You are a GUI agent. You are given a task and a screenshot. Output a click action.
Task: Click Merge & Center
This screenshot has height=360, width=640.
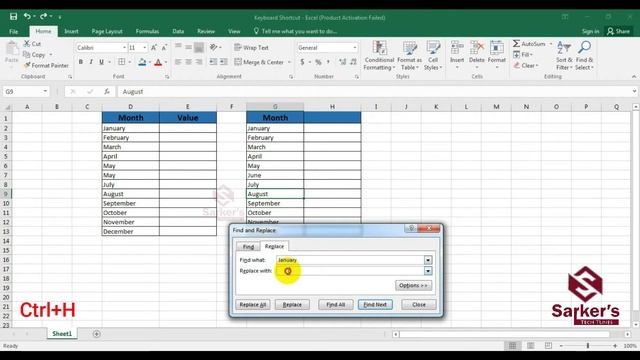259,62
